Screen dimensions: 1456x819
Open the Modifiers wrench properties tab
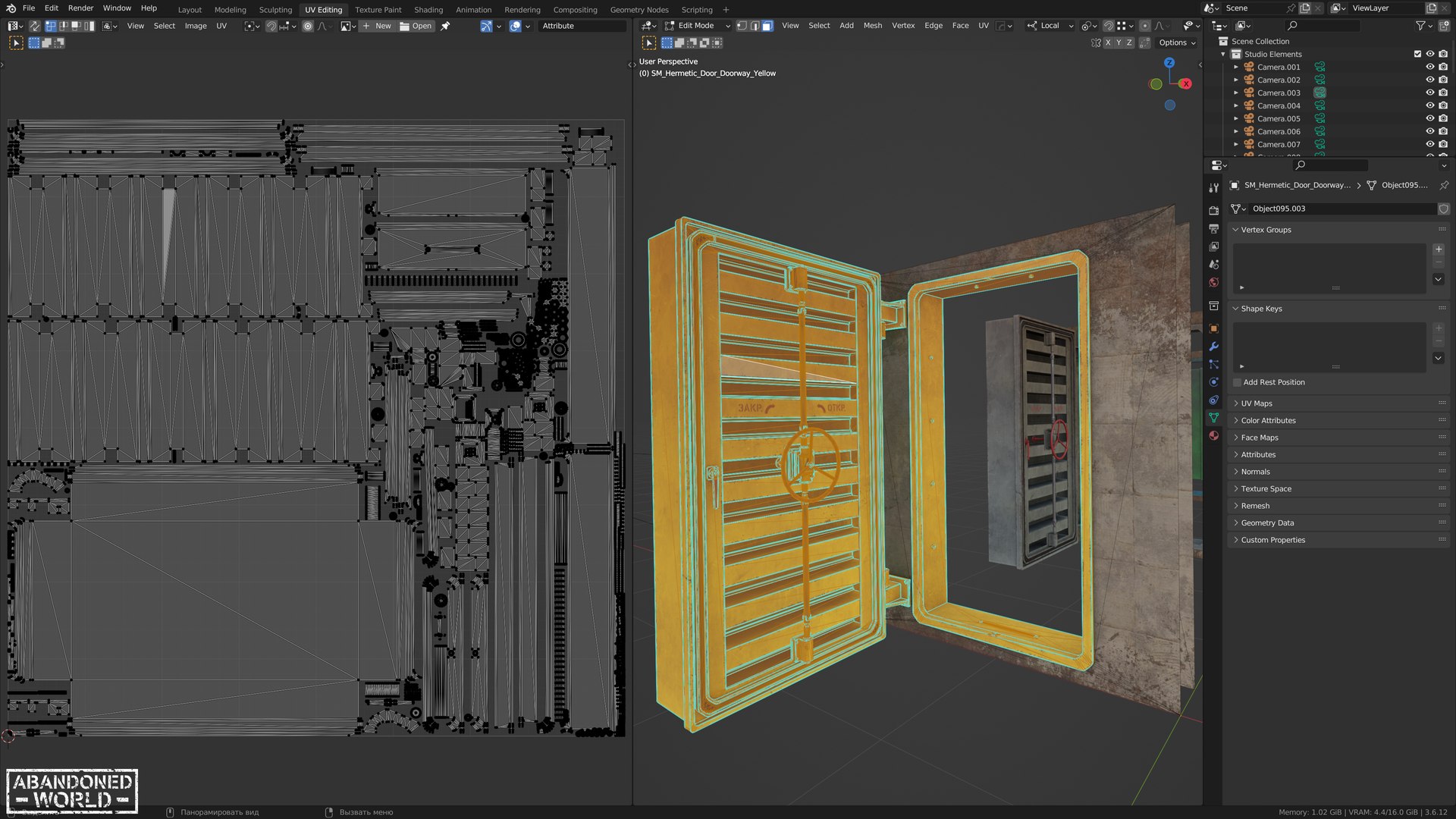coord(1213,347)
